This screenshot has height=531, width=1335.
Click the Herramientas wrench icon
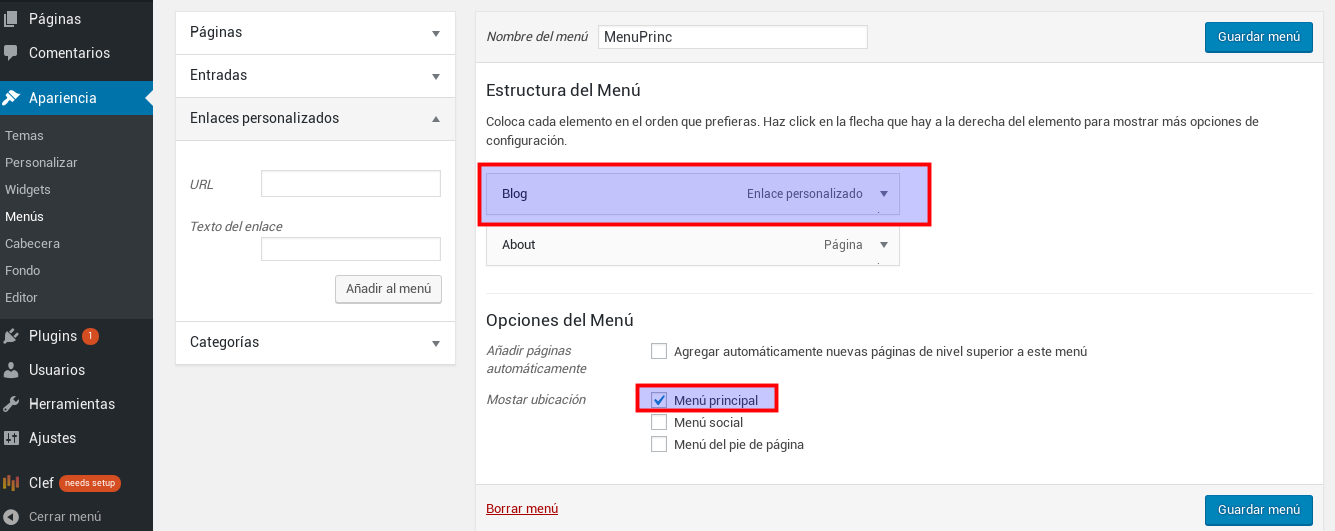(x=11, y=404)
